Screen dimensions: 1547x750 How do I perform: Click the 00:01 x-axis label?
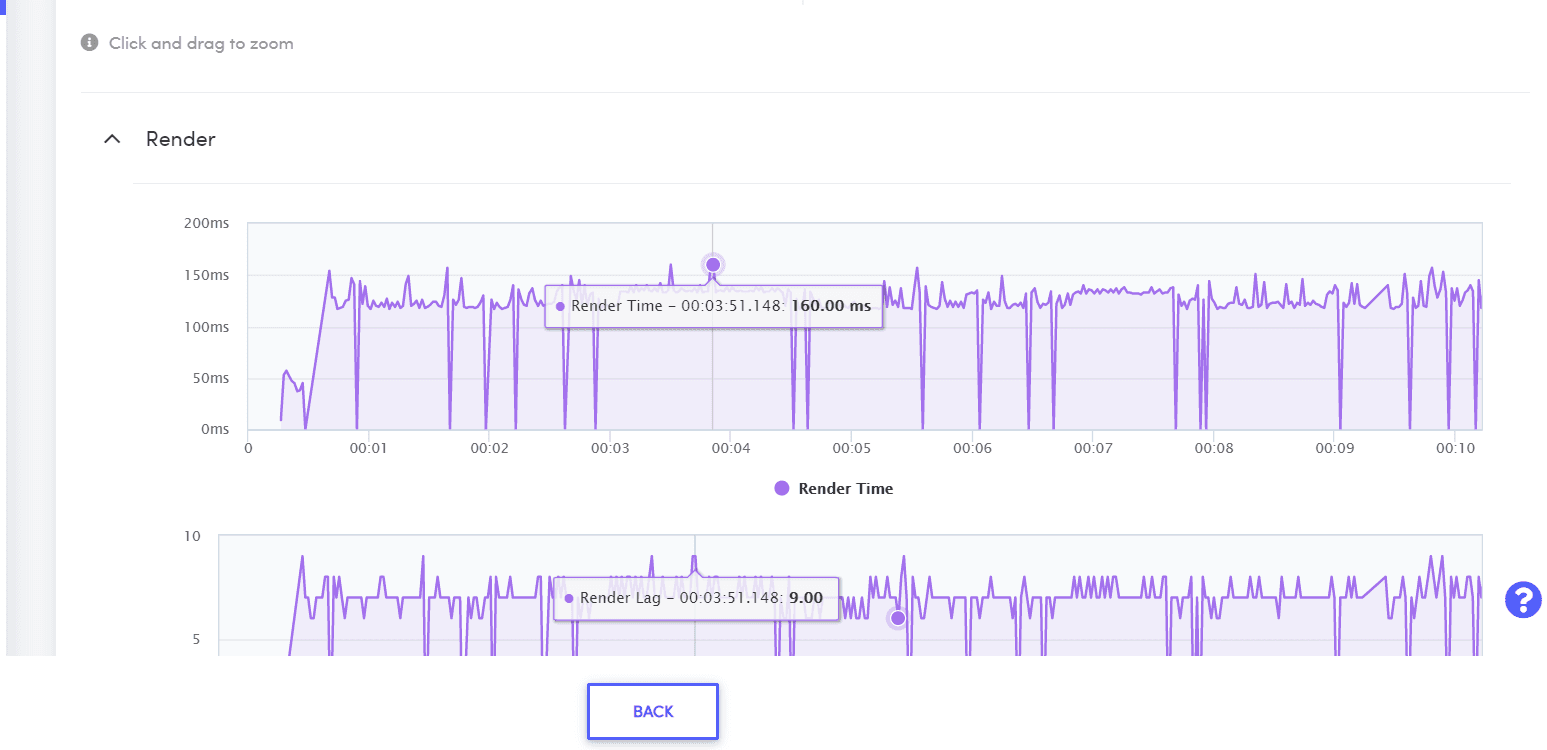pos(369,448)
